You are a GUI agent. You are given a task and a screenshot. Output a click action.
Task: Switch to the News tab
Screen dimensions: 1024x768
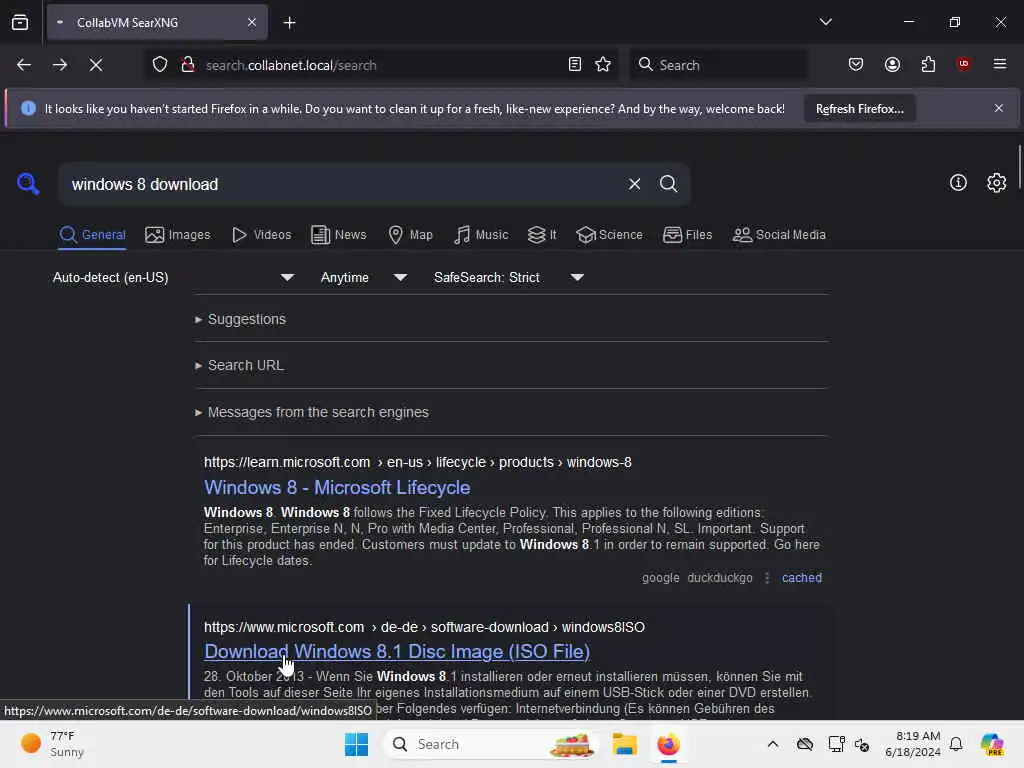(339, 235)
